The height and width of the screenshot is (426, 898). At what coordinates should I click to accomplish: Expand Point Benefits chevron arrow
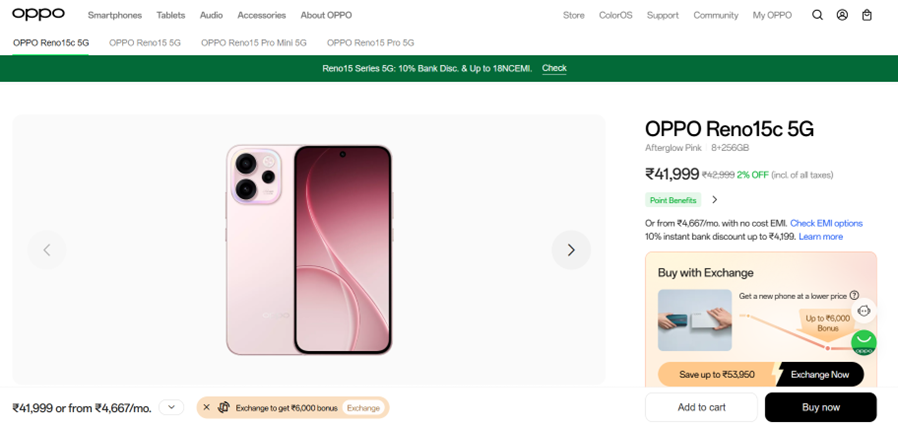tap(714, 200)
